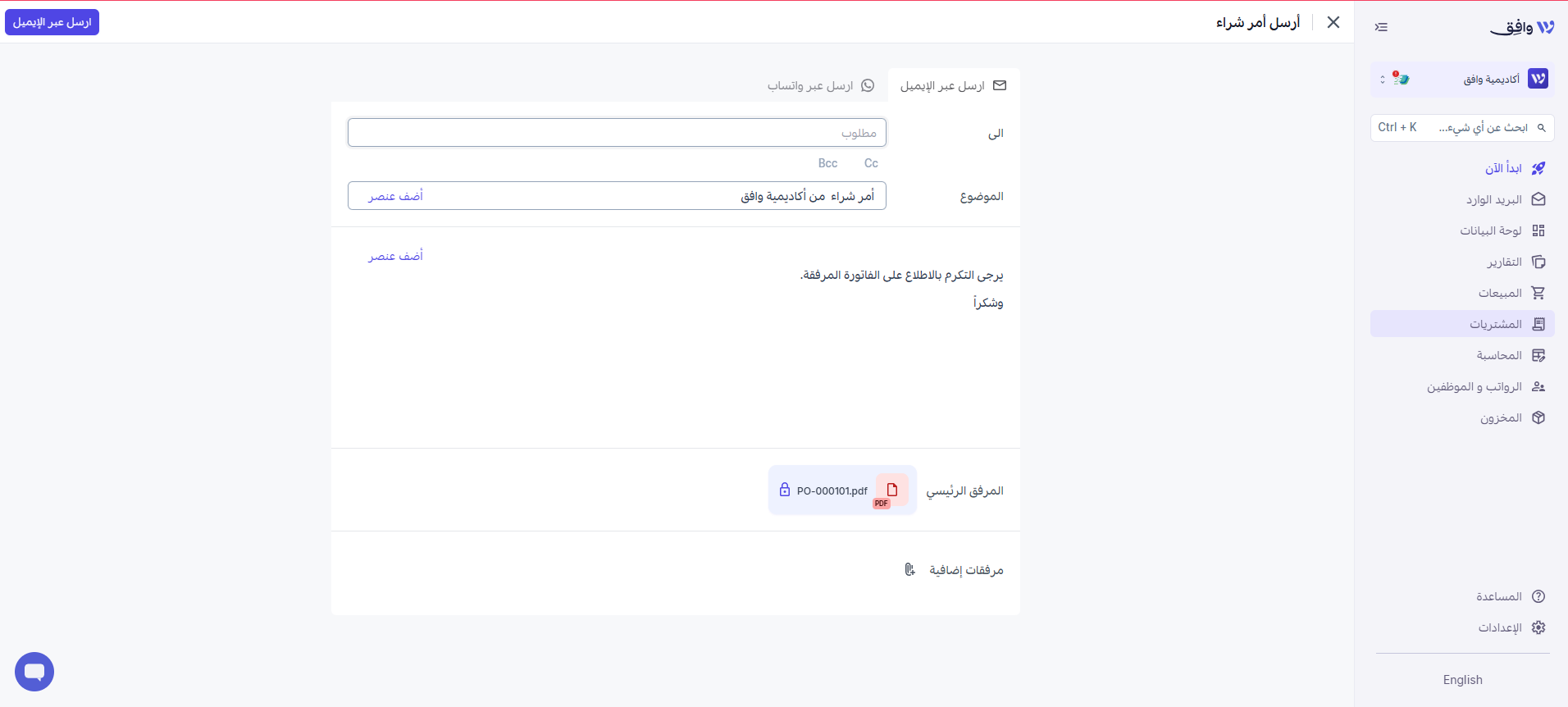Expand the أكاديمية وافق company switcher
The height and width of the screenshot is (707, 1568).
1462,79
